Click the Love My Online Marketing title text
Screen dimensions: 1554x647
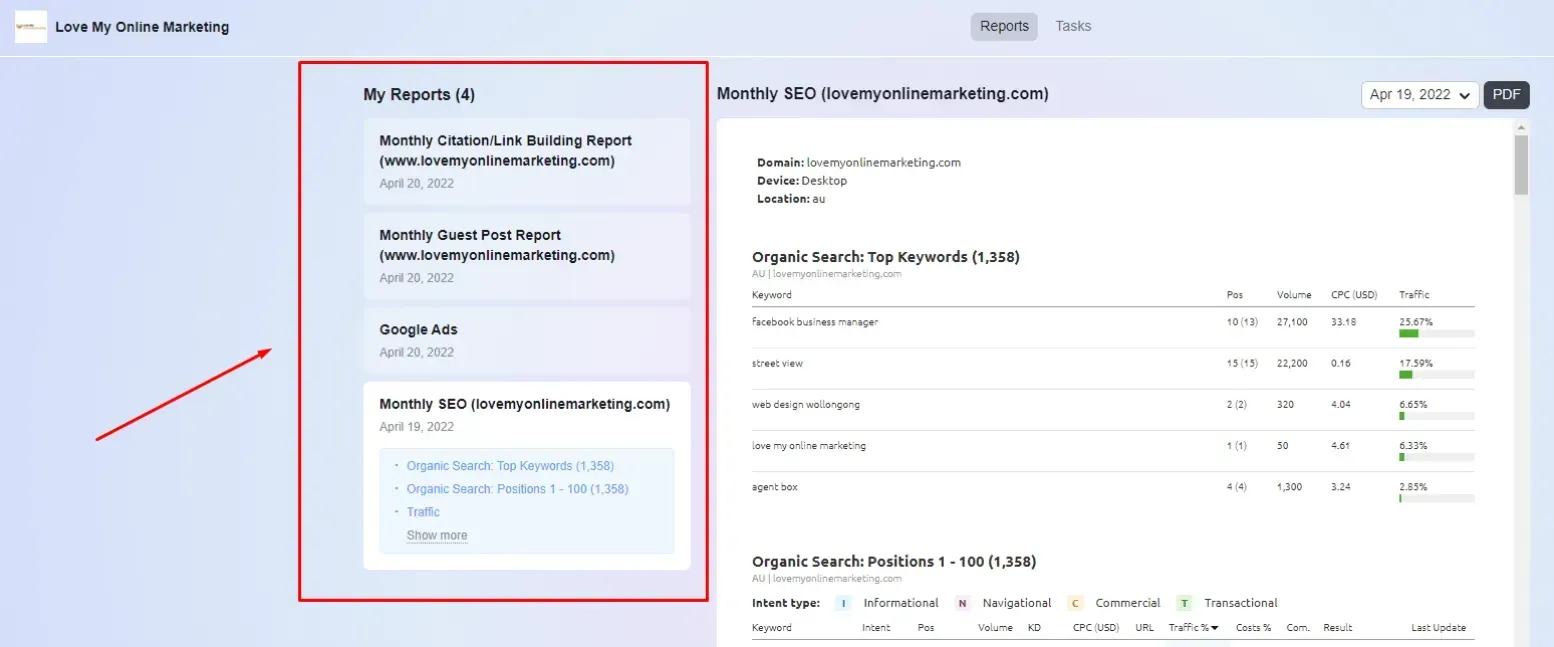142,27
